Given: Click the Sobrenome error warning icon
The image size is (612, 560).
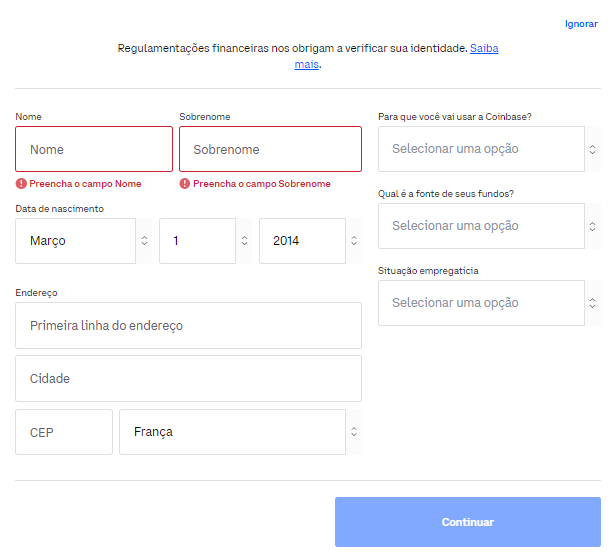Looking at the screenshot, I should tap(185, 184).
